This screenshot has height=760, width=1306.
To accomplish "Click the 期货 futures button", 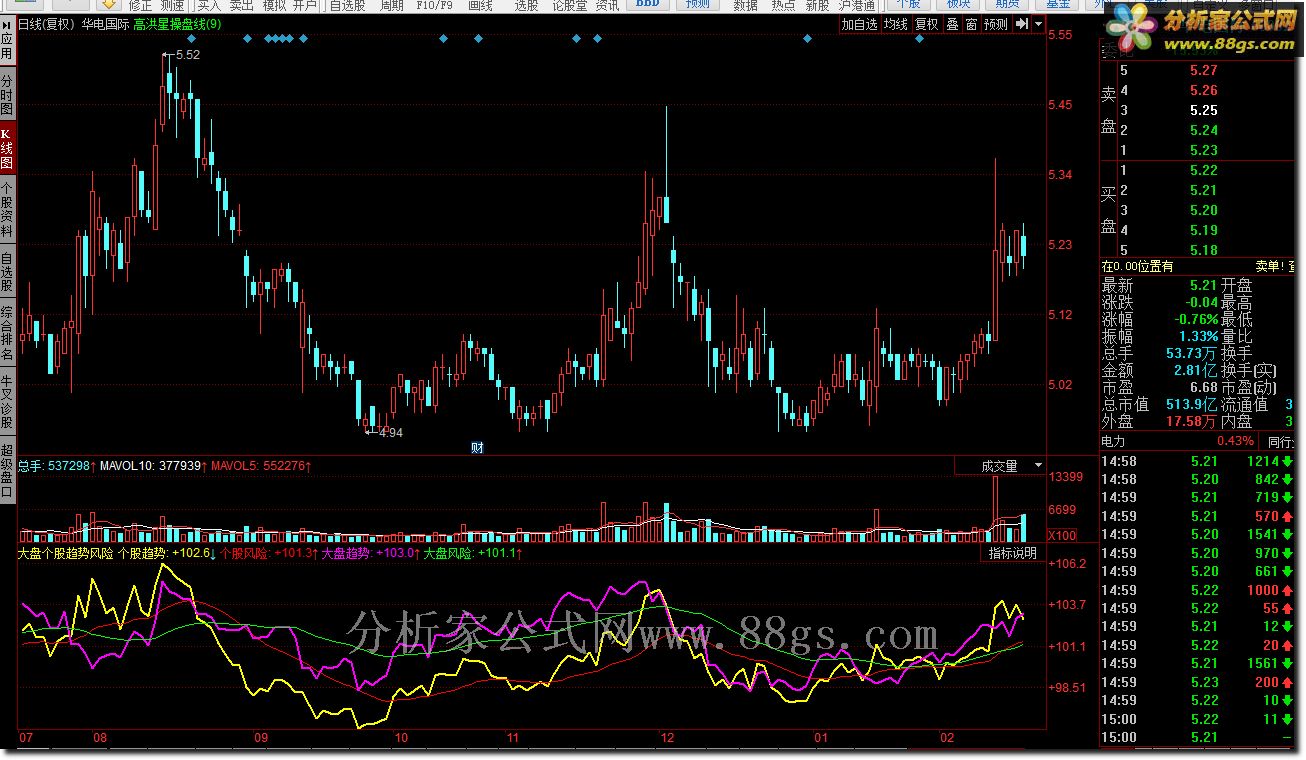I will [1008, 5].
